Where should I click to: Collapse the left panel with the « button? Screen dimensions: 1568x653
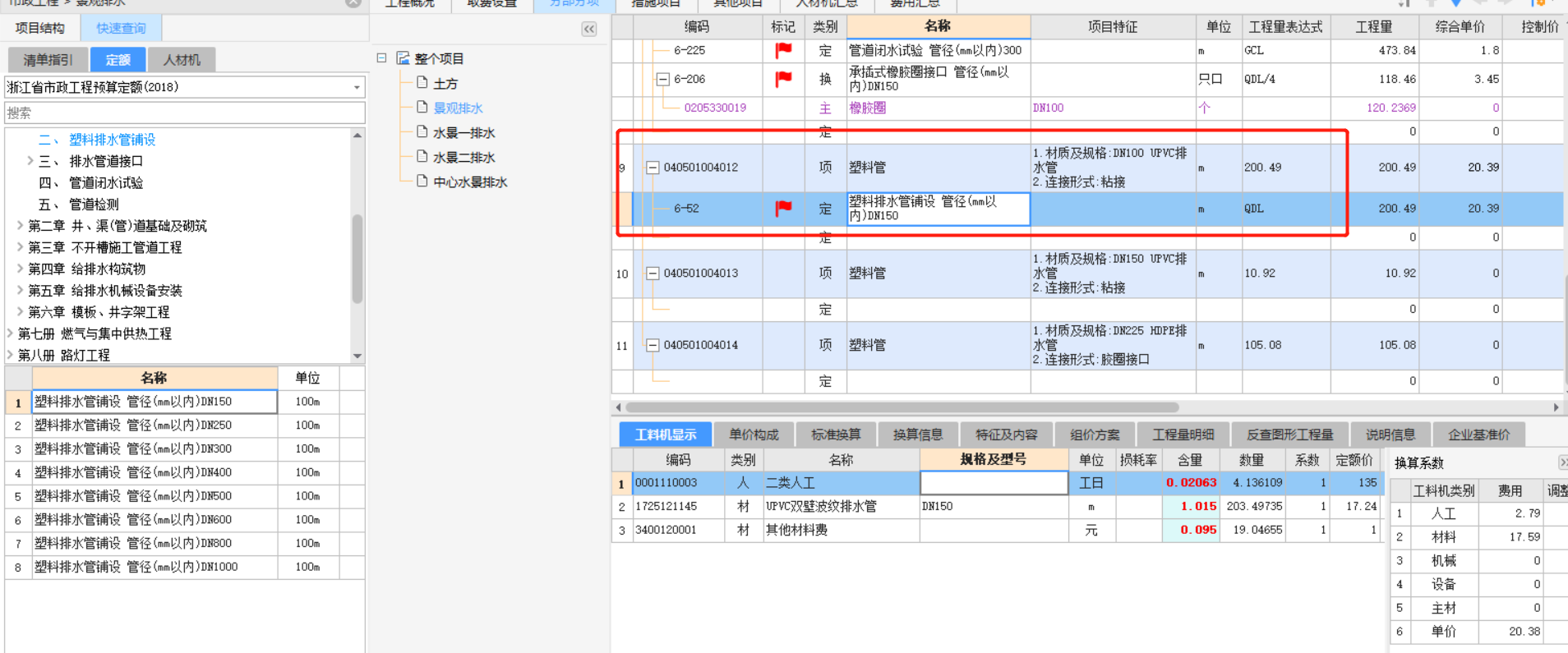click(x=589, y=29)
